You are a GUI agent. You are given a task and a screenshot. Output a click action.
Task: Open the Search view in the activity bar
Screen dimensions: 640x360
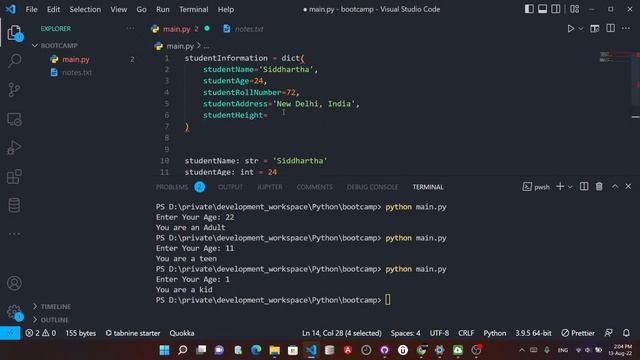point(14,61)
